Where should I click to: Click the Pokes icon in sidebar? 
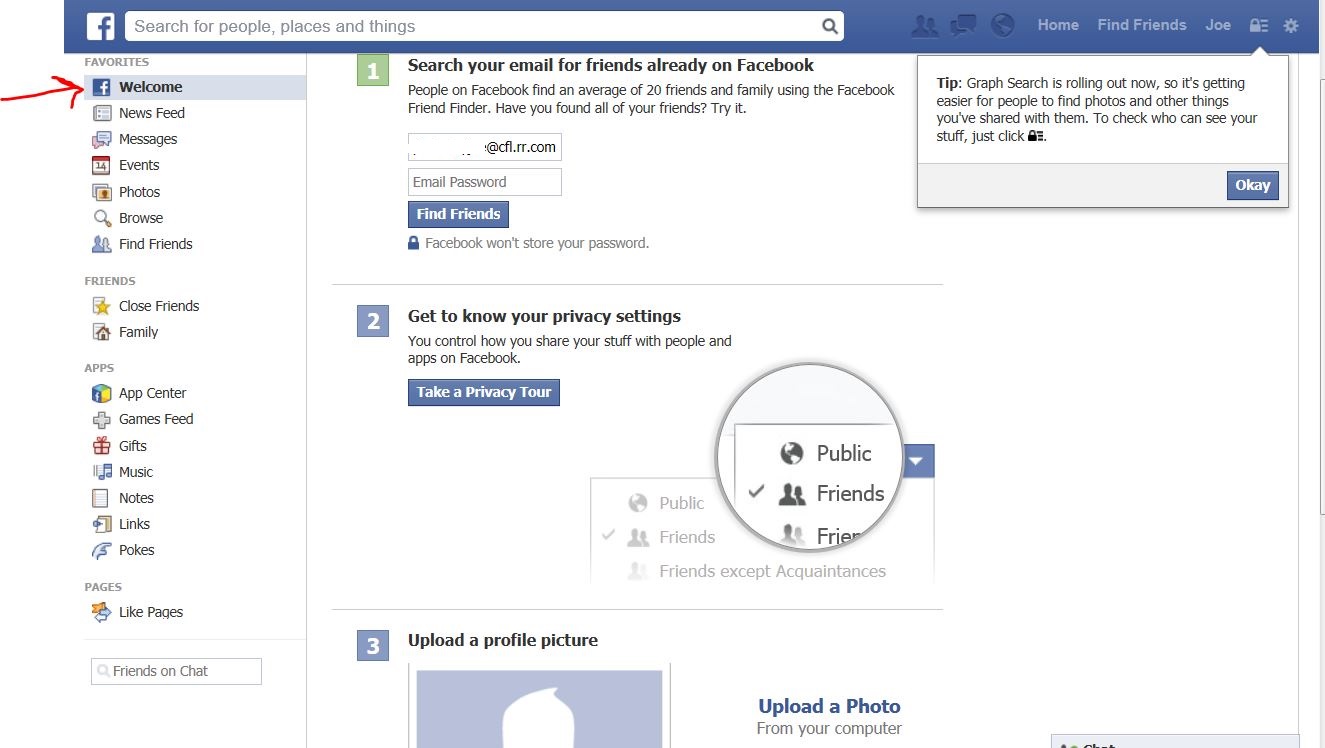click(x=101, y=550)
